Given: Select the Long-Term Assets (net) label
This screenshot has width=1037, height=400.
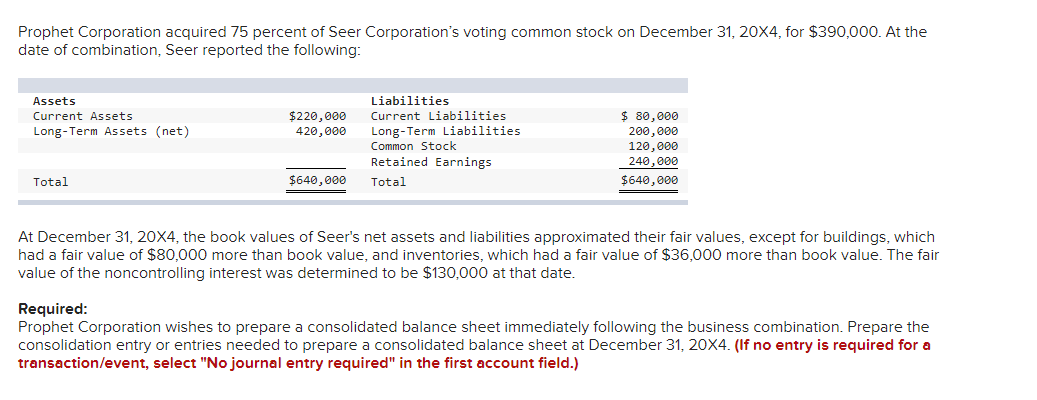Looking at the screenshot, I should pyautogui.click(x=111, y=131).
